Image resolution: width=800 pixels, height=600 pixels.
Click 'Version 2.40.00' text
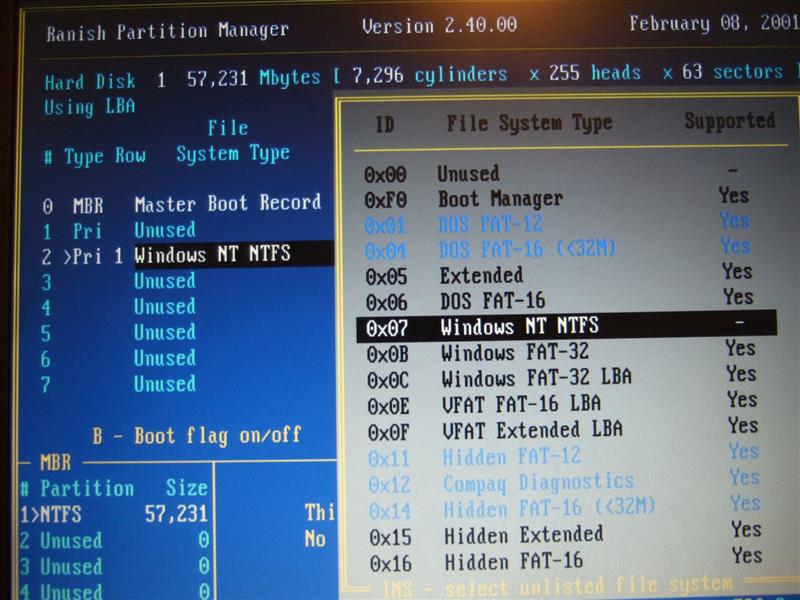[439, 25]
